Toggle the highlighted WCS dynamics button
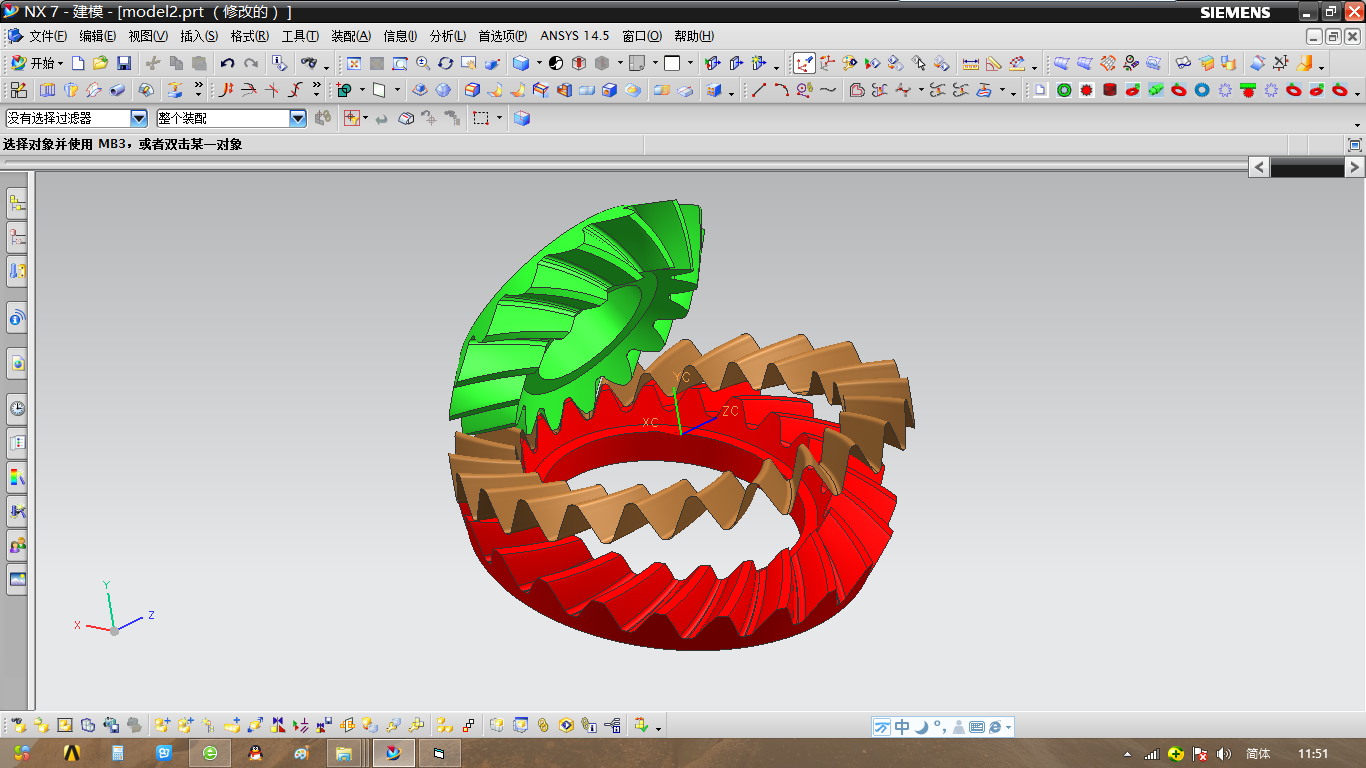This screenshot has height=768, width=1366. pyautogui.click(x=804, y=63)
